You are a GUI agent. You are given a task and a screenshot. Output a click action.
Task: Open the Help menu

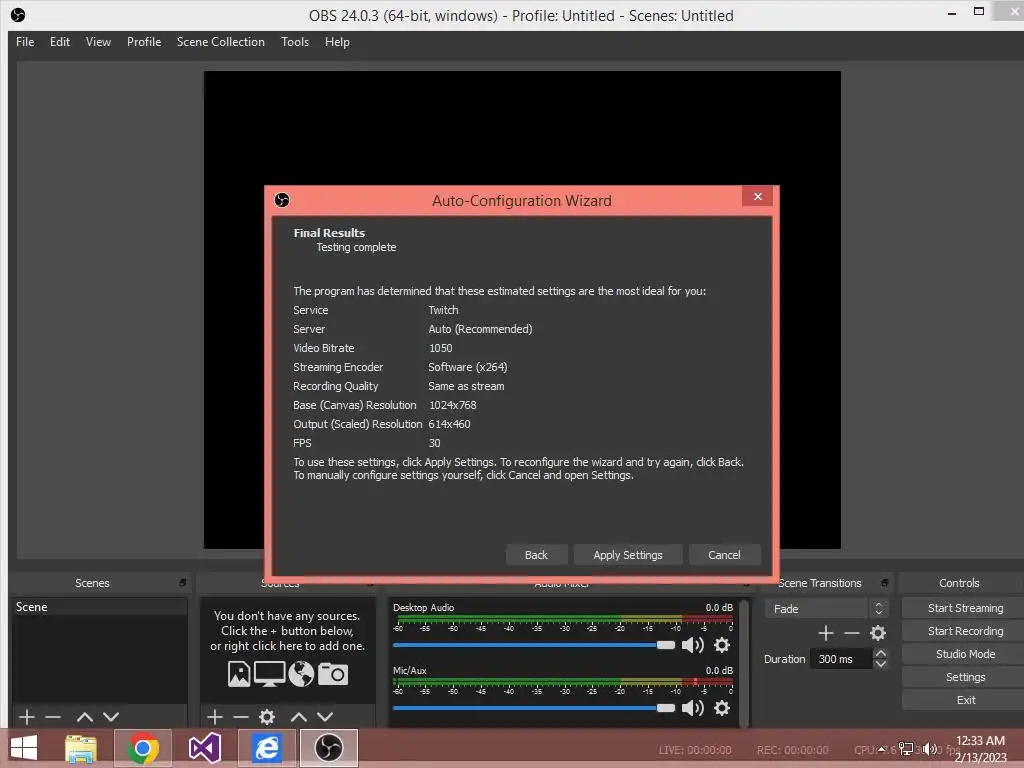tap(337, 42)
